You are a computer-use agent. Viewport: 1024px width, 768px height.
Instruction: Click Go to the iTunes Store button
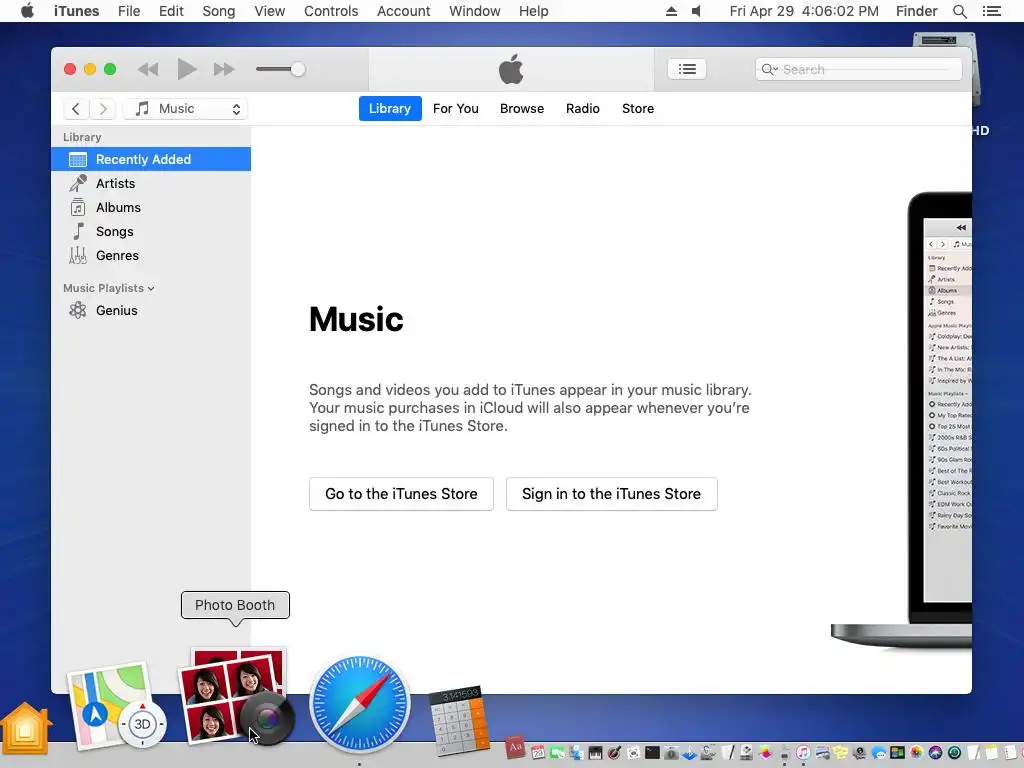pos(401,494)
